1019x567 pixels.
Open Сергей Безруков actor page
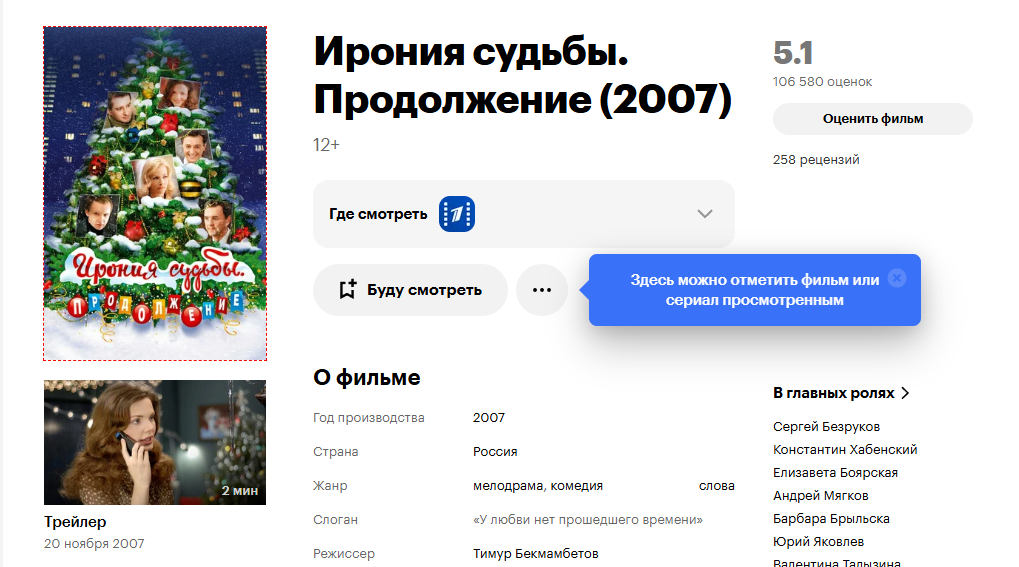pyautogui.click(x=826, y=427)
